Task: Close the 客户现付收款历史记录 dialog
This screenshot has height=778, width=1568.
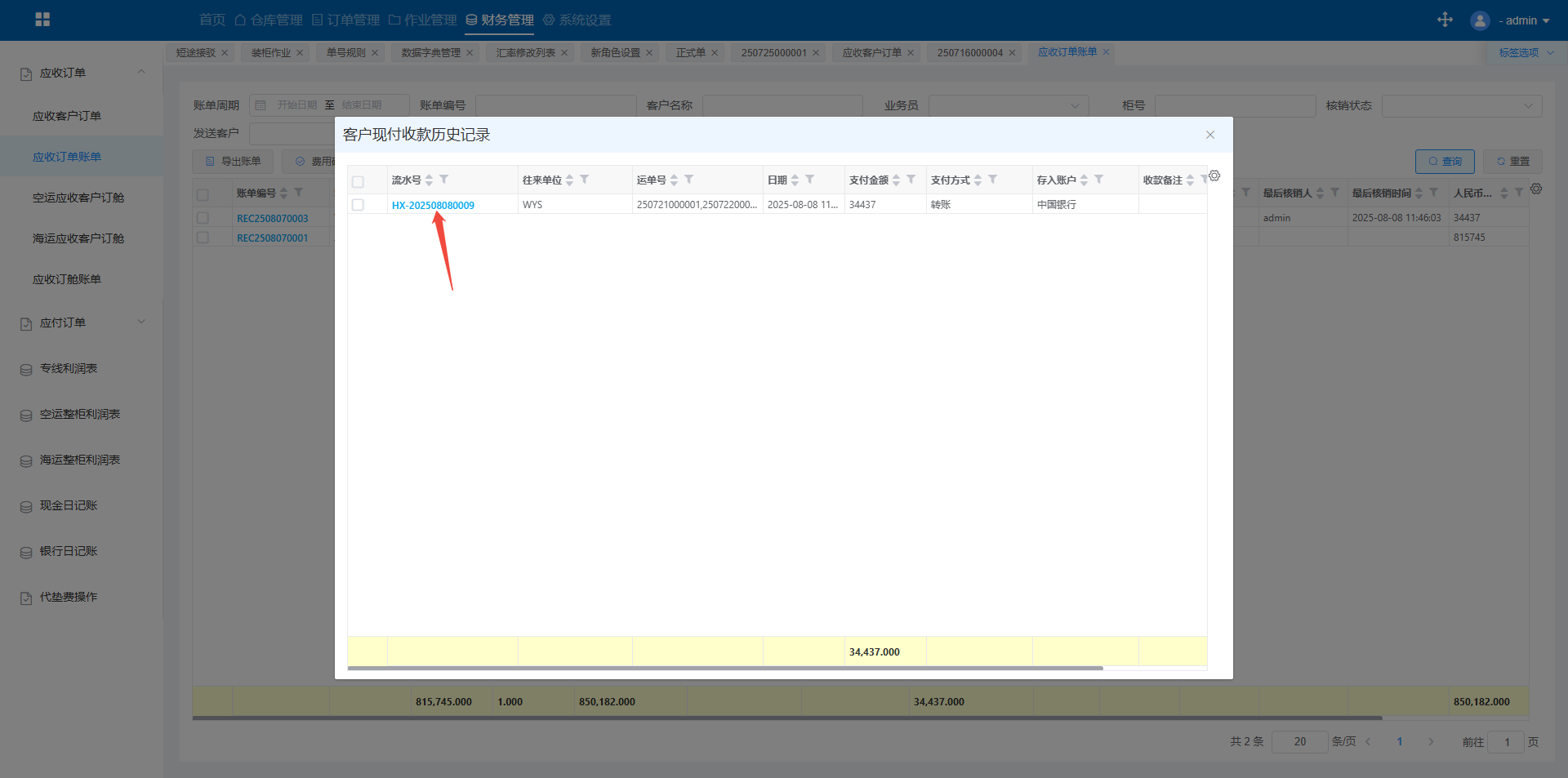Action: (1209, 135)
